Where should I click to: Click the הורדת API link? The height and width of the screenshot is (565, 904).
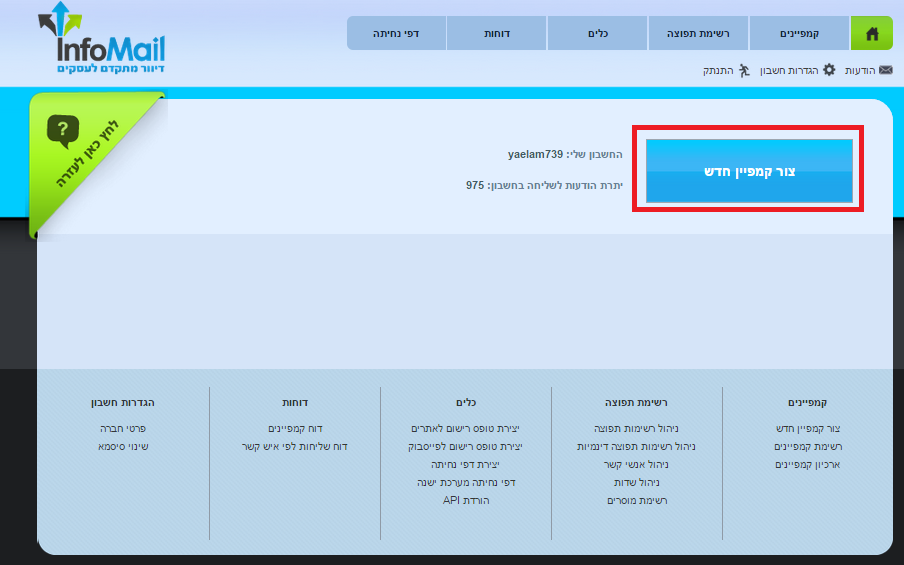pos(466,500)
